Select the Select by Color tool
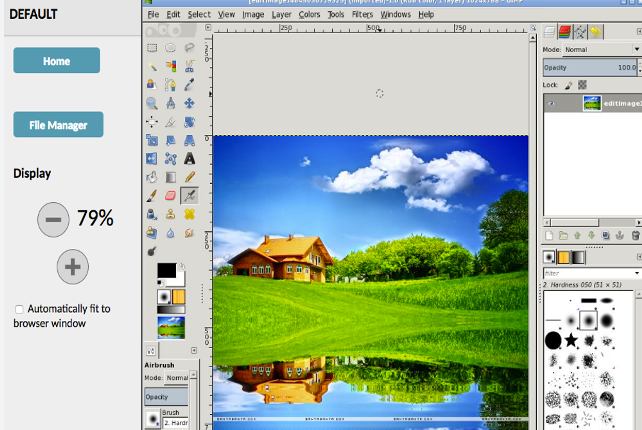Screen dimensions: 642x430 (x=170, y=66)
